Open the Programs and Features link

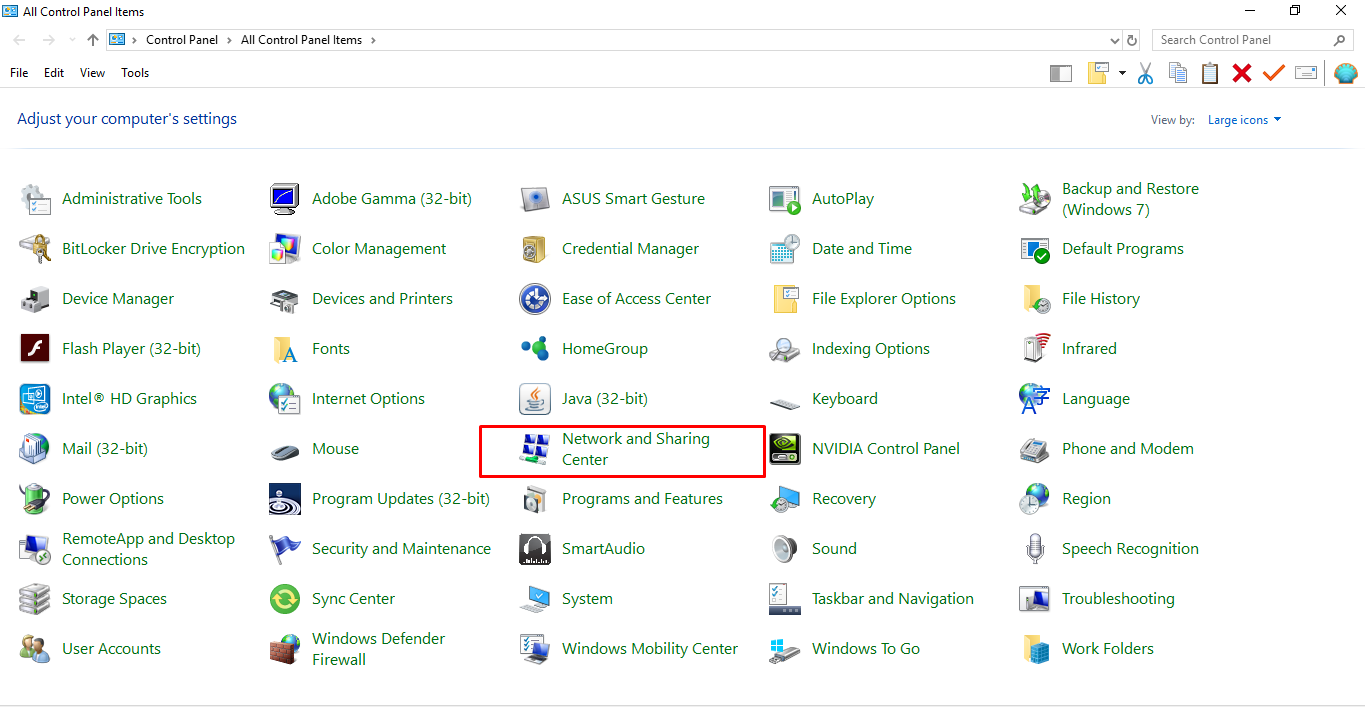(642, 499)
